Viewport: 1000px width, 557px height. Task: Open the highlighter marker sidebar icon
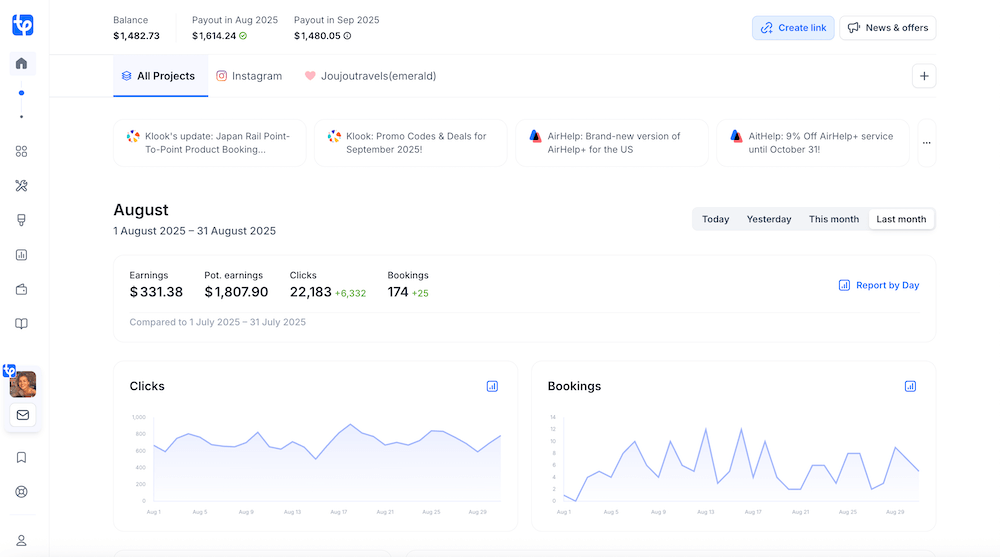[x=21, y=220]
